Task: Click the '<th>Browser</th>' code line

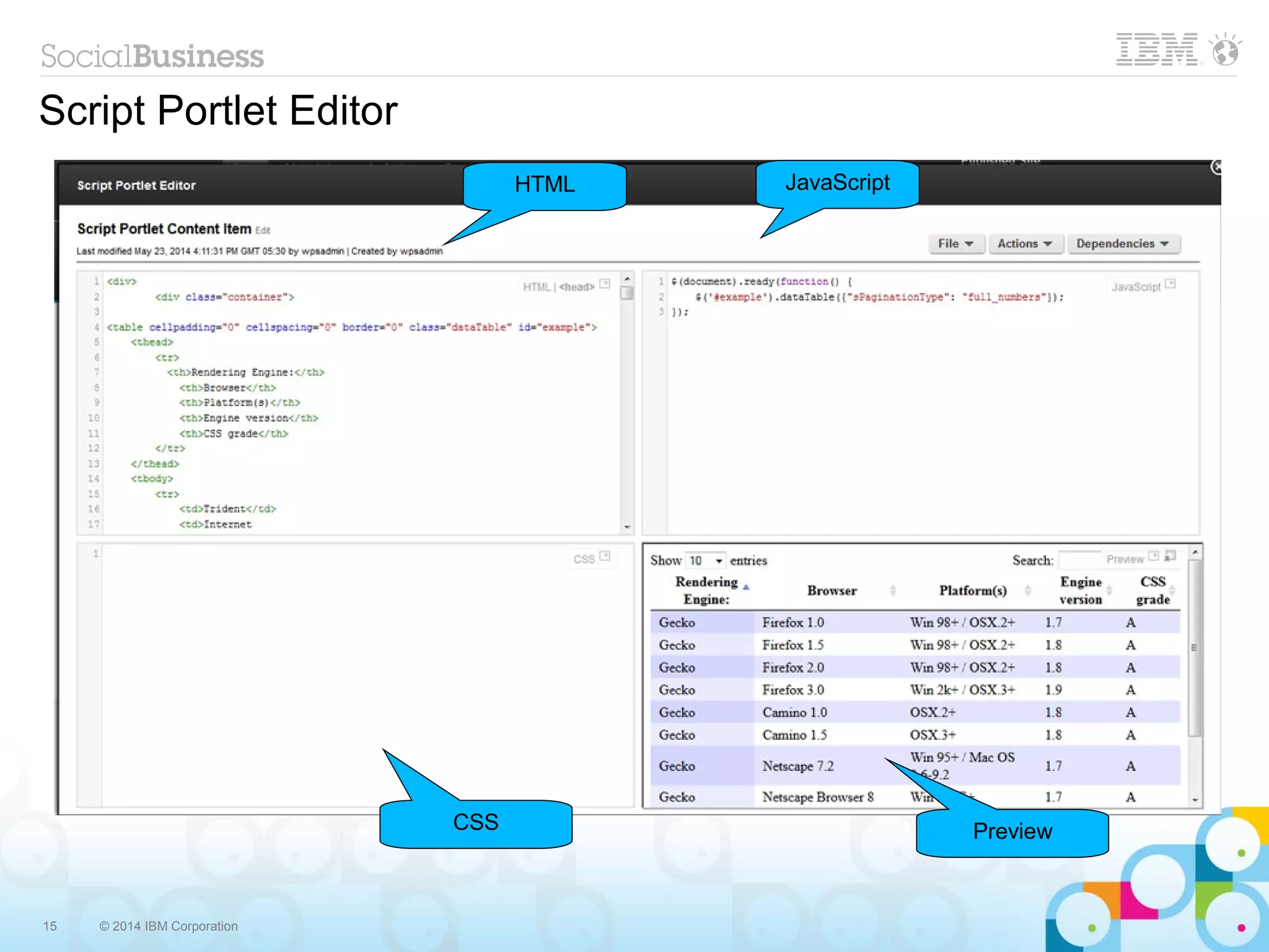Action: point(227,388)
